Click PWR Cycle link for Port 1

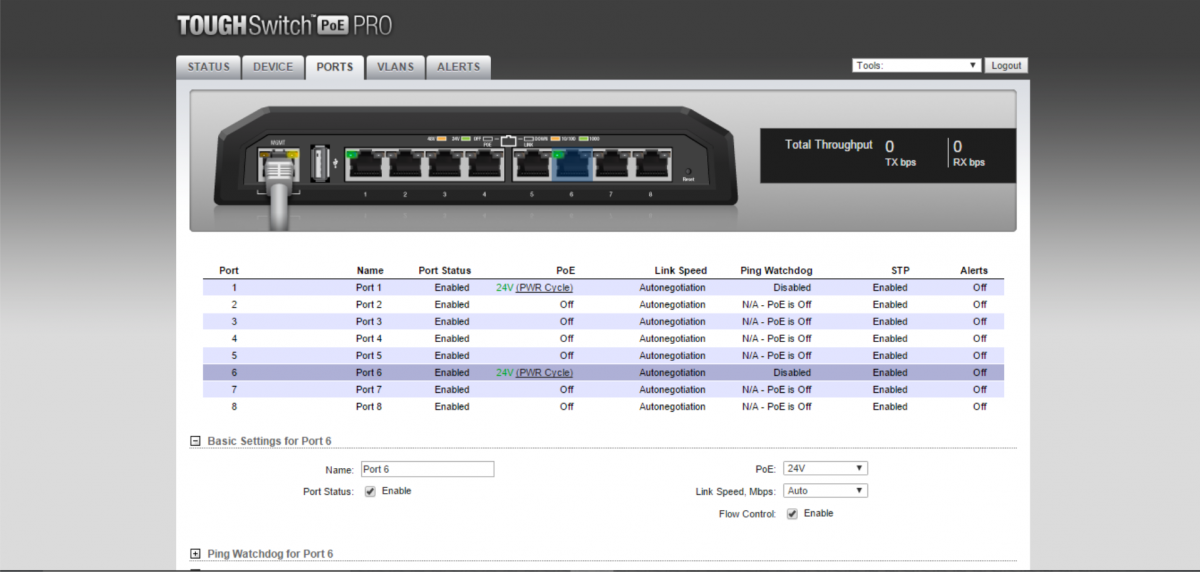pyautogui.click(x=544, y=287)
